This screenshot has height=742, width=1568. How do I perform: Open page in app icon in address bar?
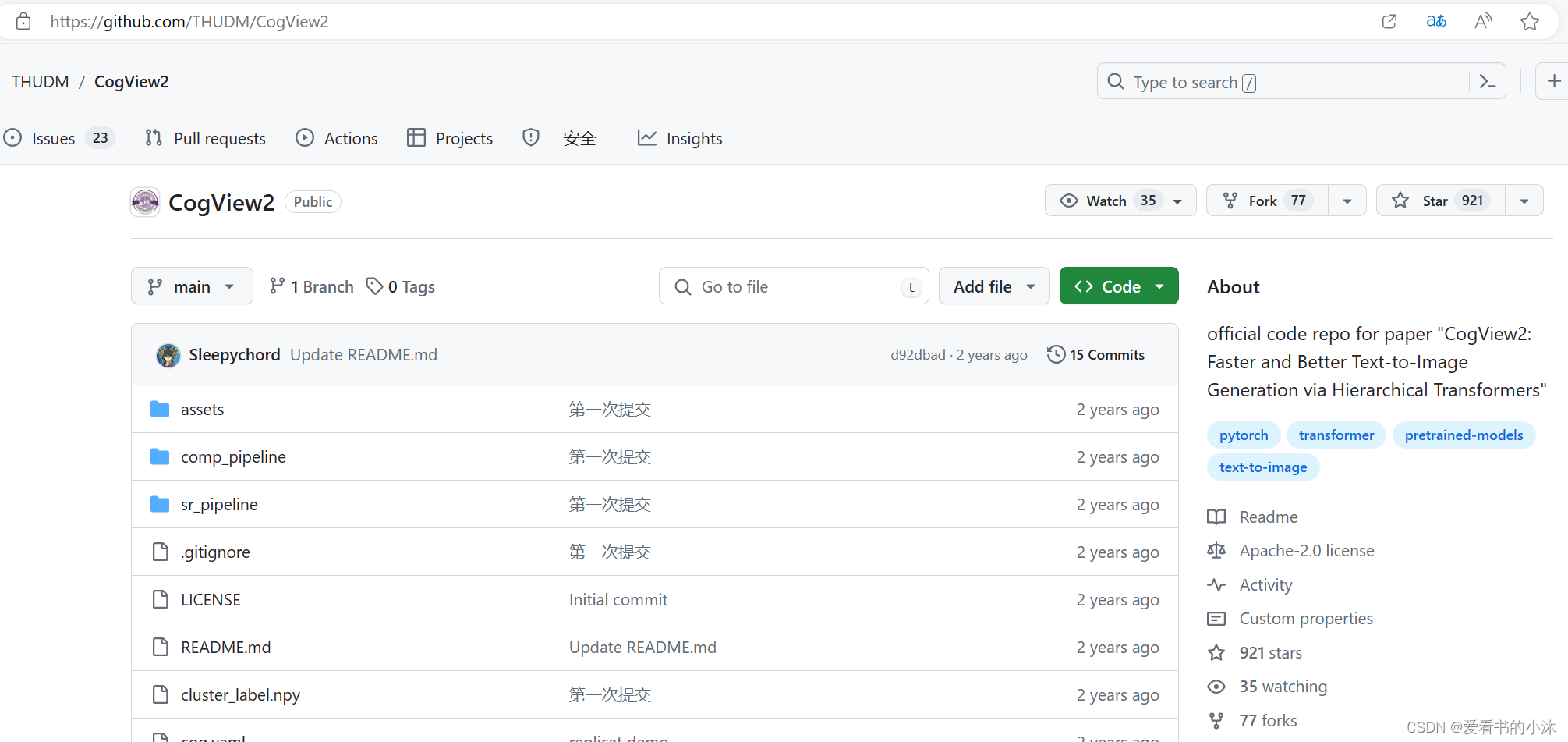pos(1389,21)
